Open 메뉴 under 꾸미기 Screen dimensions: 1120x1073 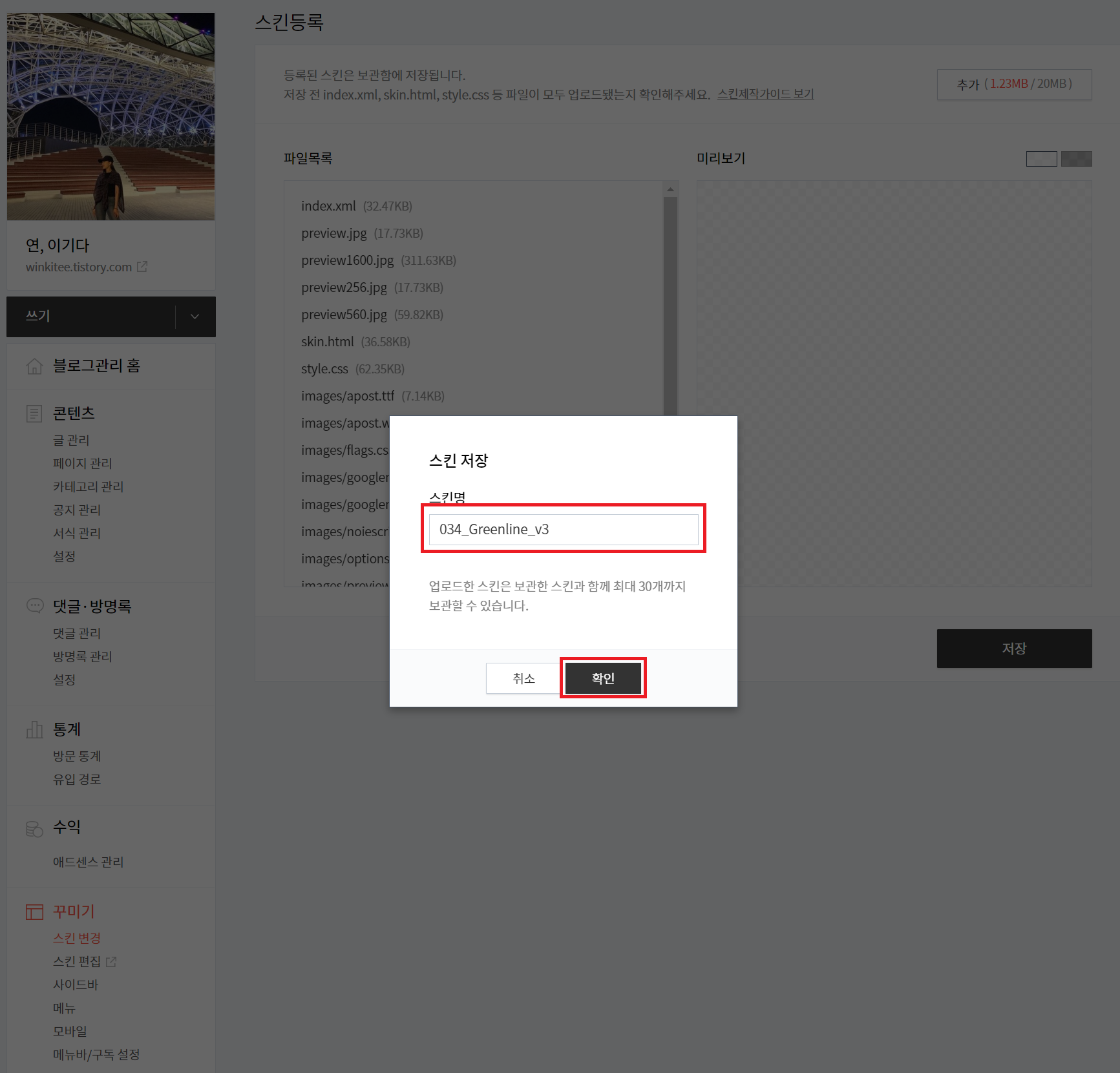tap(65, 1008)
